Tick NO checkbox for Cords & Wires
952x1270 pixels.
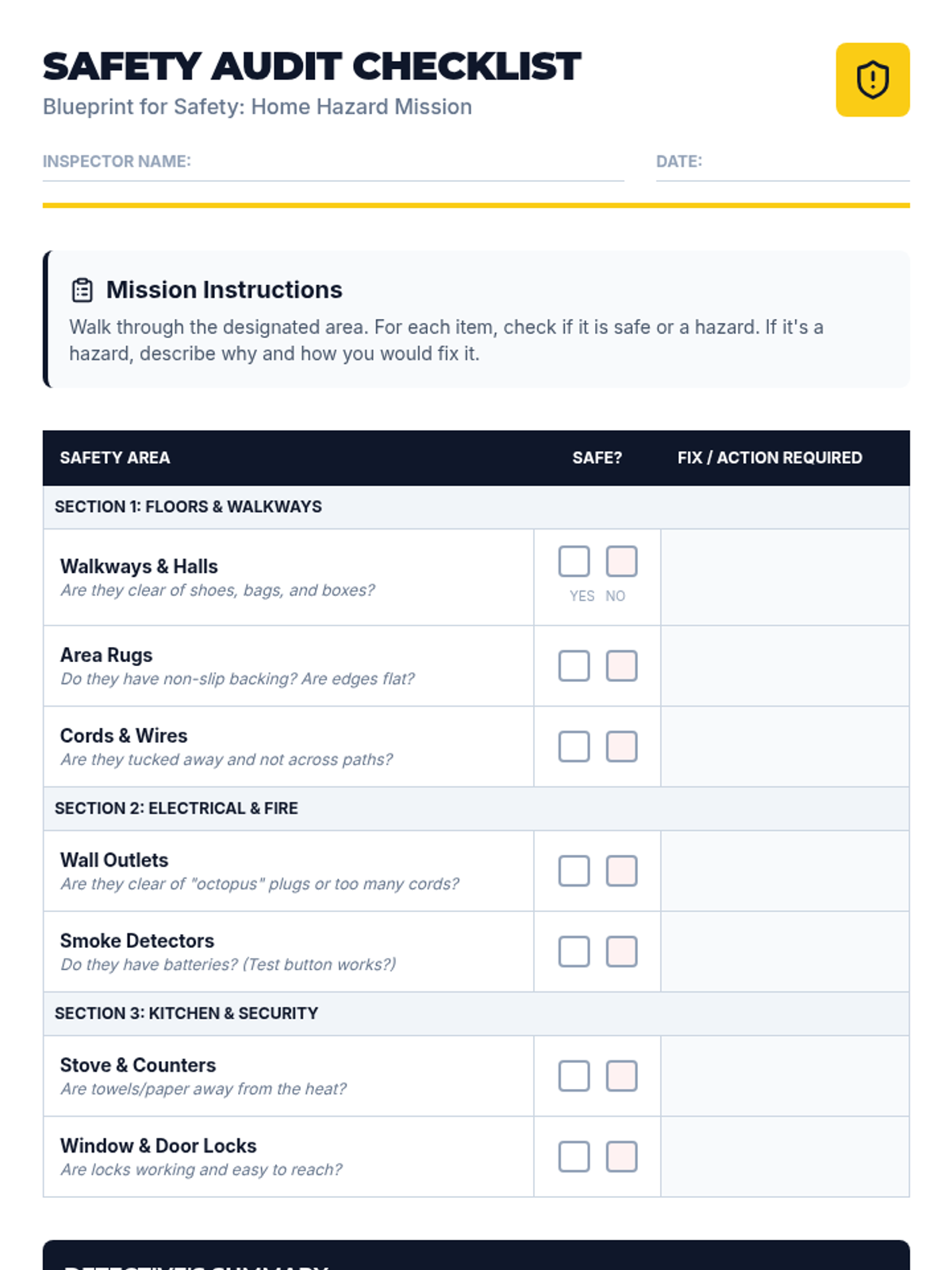tap(621, 747)
